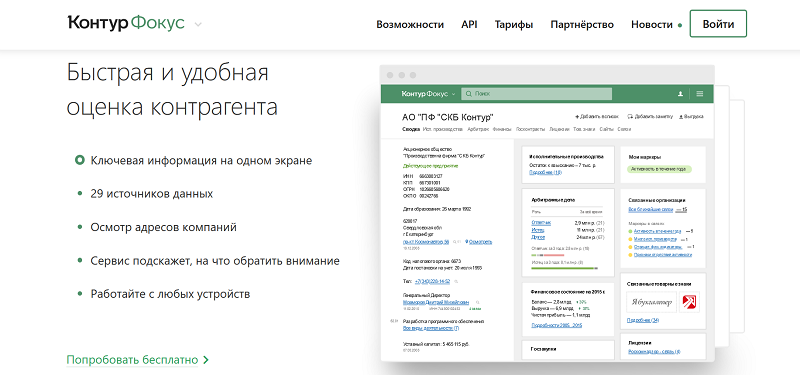The width and height of the screenshot is (800, 375).
Task: Switch to the Исп. производства tab
Action: pyautogui.click(x=443, y=130)
